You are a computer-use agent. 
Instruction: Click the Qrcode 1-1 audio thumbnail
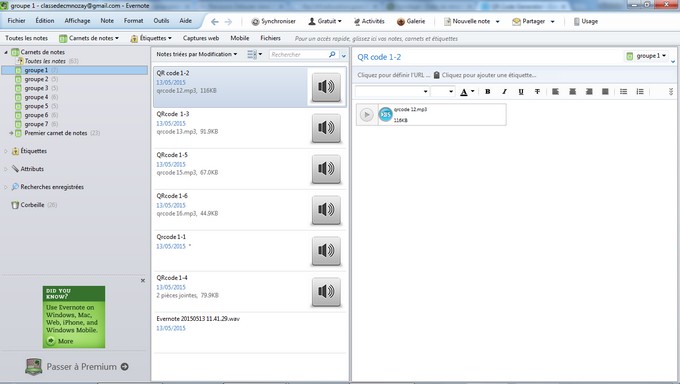[326, 250]
